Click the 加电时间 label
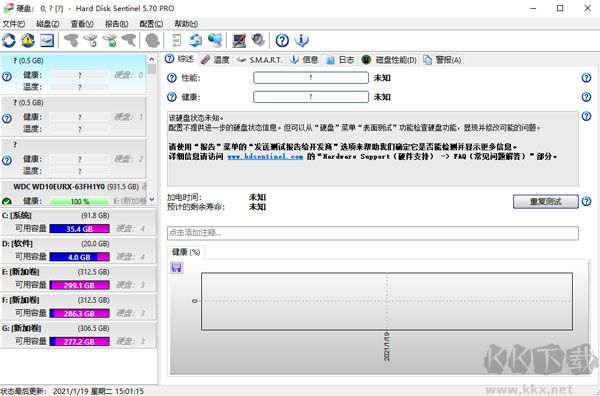The width and height of the screenshot is (600, 396). tap(184, 197)
